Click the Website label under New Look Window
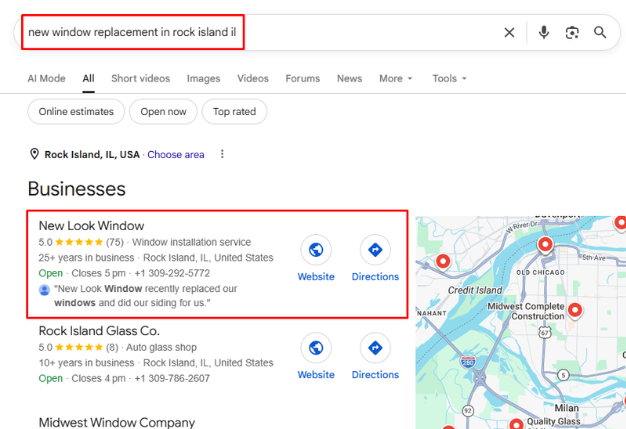 coord(316,277)
